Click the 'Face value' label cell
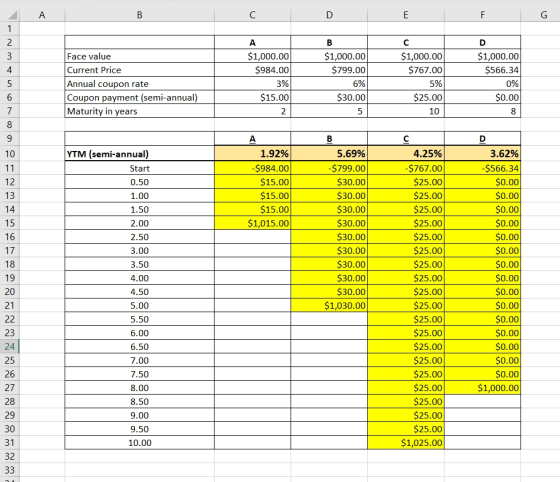This screenshot has width=560, height=482. pyautogui.click(x=140, y=56)
